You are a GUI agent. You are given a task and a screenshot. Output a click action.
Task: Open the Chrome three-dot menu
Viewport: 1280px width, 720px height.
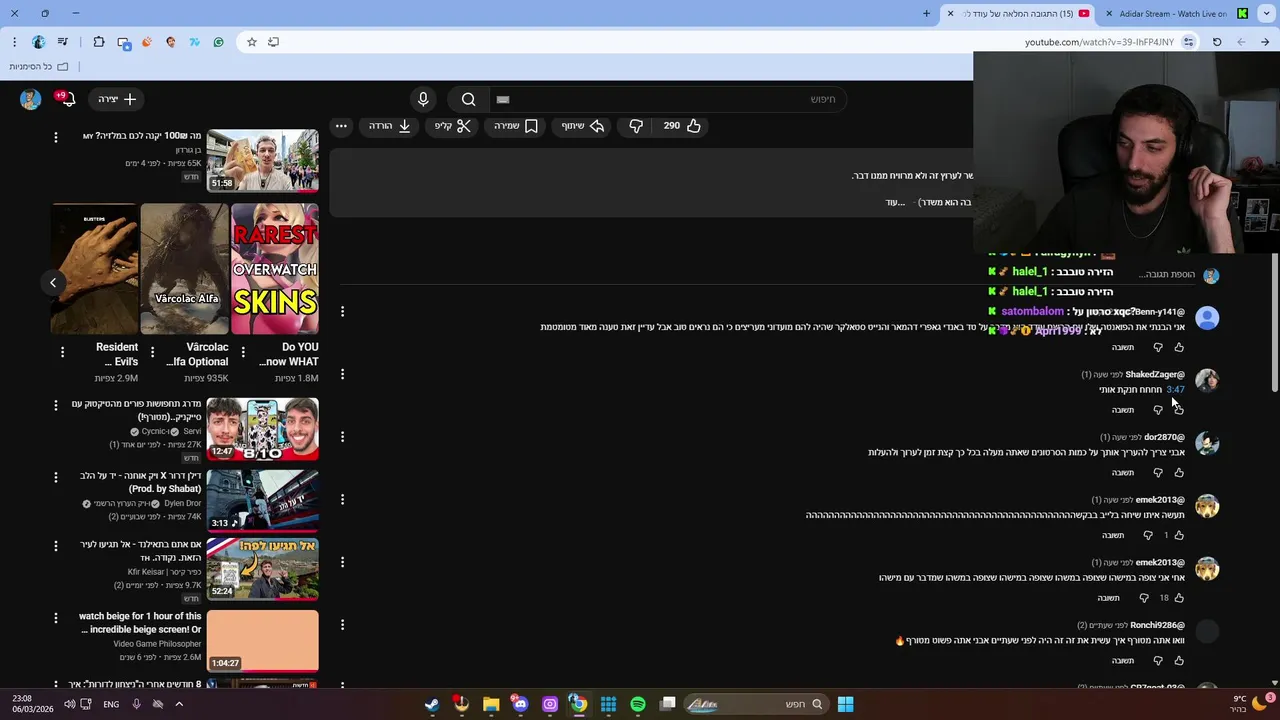[14, 42]
